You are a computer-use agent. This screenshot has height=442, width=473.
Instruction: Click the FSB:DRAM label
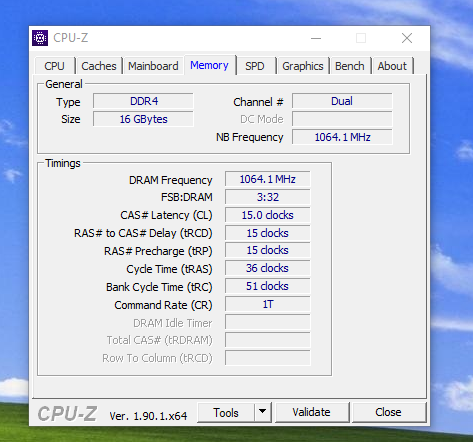[187, 197]
